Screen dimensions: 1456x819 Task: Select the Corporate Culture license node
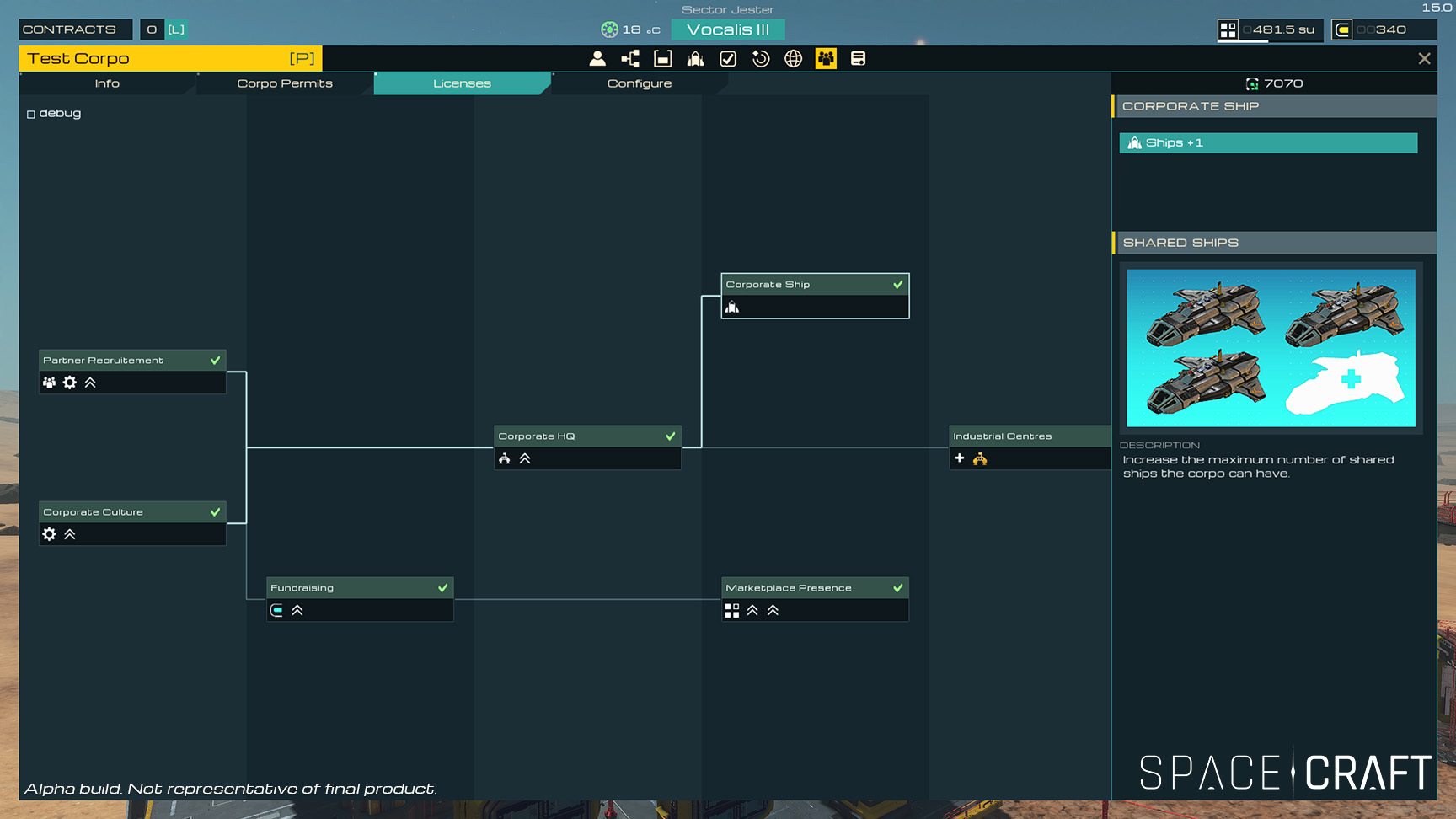click(x=132, y=523)
